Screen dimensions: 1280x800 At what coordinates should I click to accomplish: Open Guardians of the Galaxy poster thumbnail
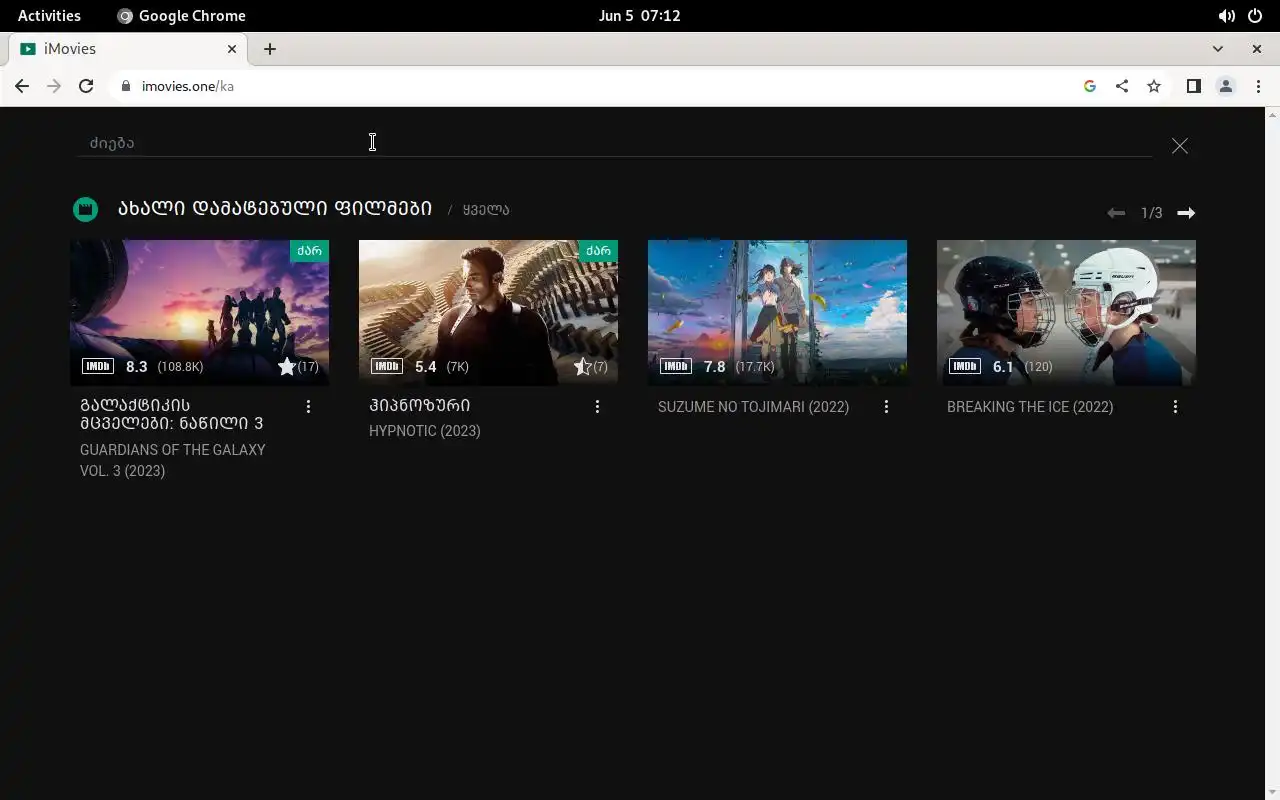[200, 312]
